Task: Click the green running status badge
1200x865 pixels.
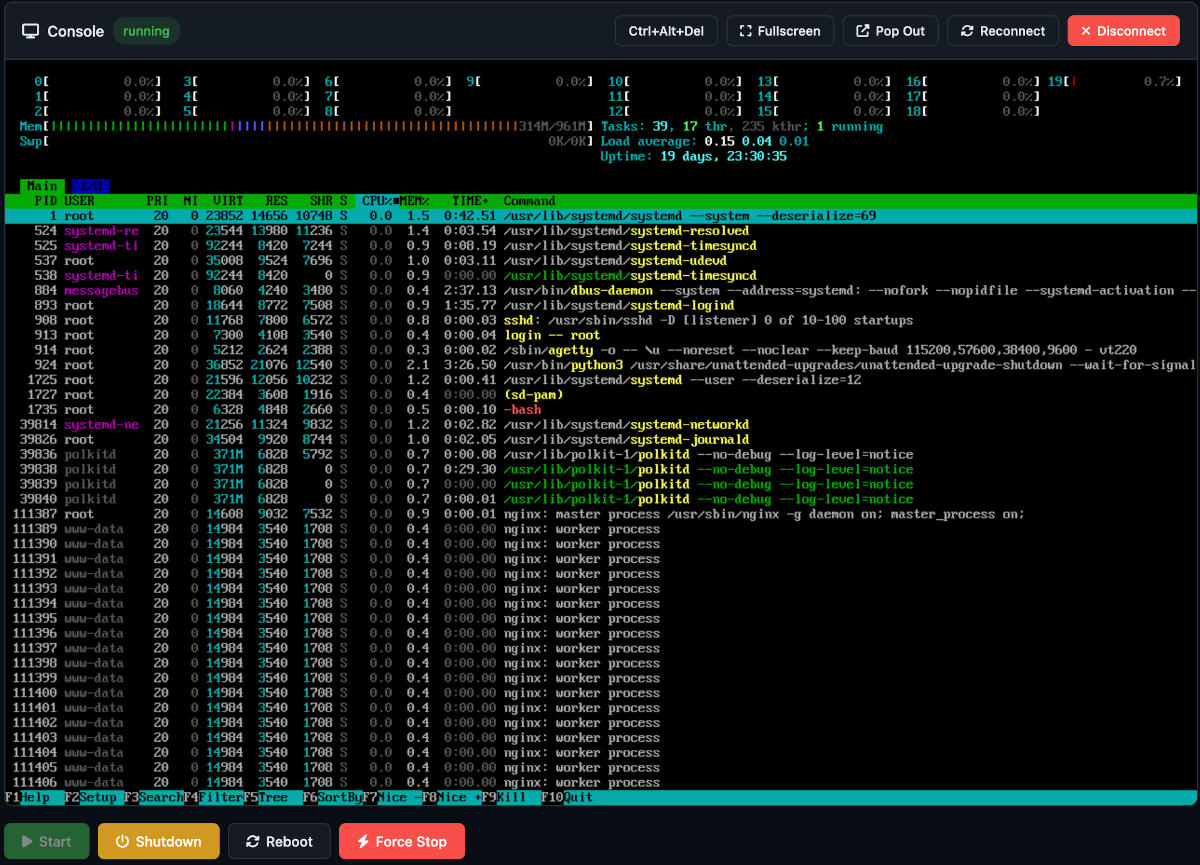Action: click(146, 31)
